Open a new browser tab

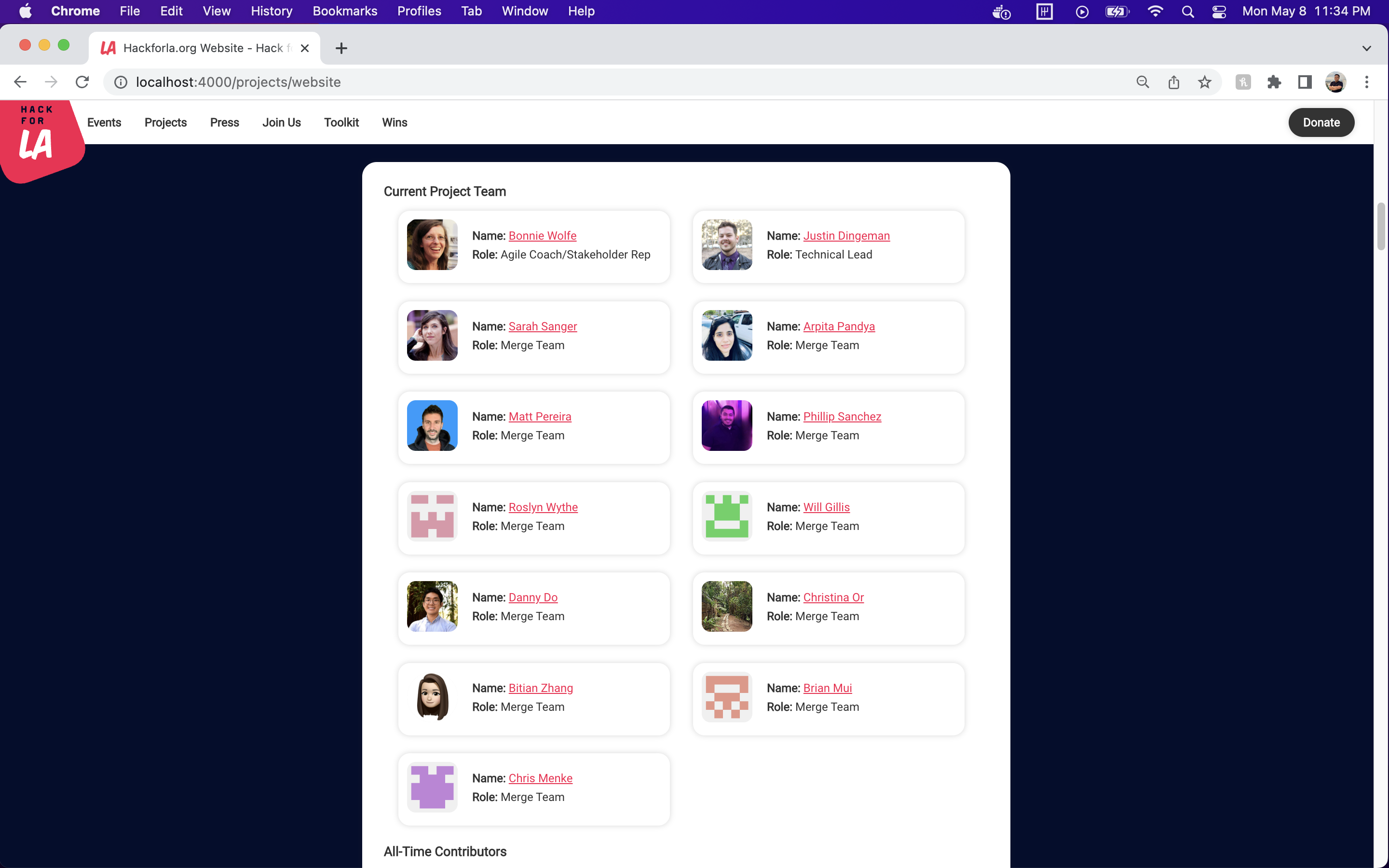[x=341, y=48]
